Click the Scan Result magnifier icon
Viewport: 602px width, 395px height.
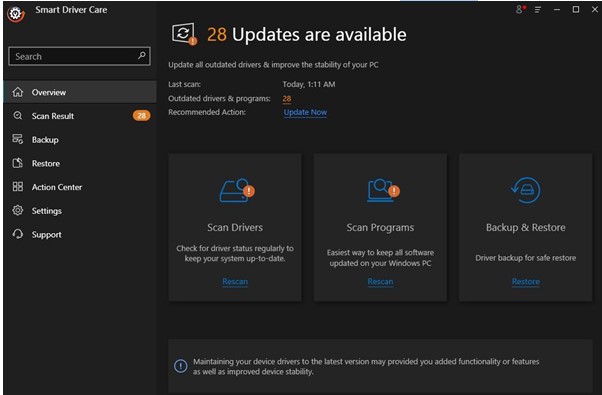pos(18,116)
